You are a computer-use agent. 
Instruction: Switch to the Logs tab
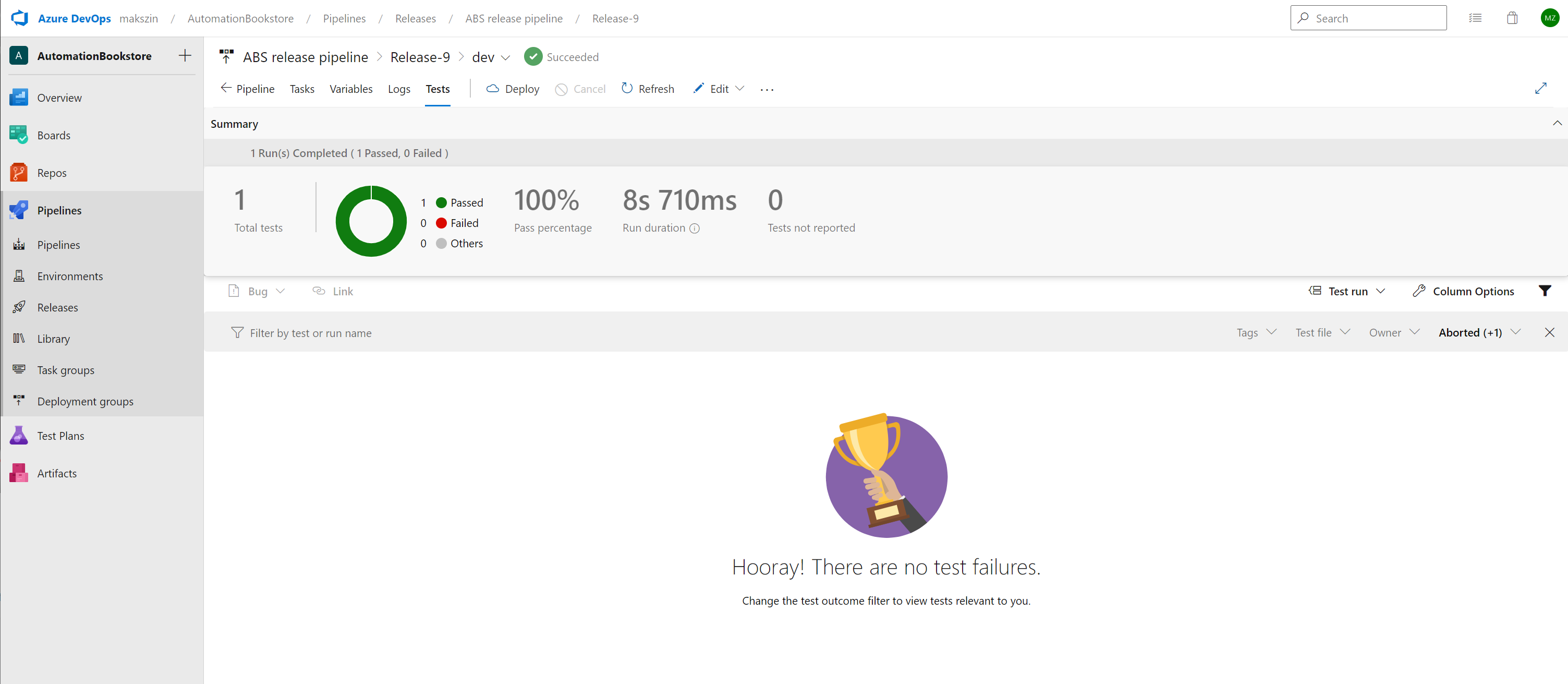[x=399, y=89]
